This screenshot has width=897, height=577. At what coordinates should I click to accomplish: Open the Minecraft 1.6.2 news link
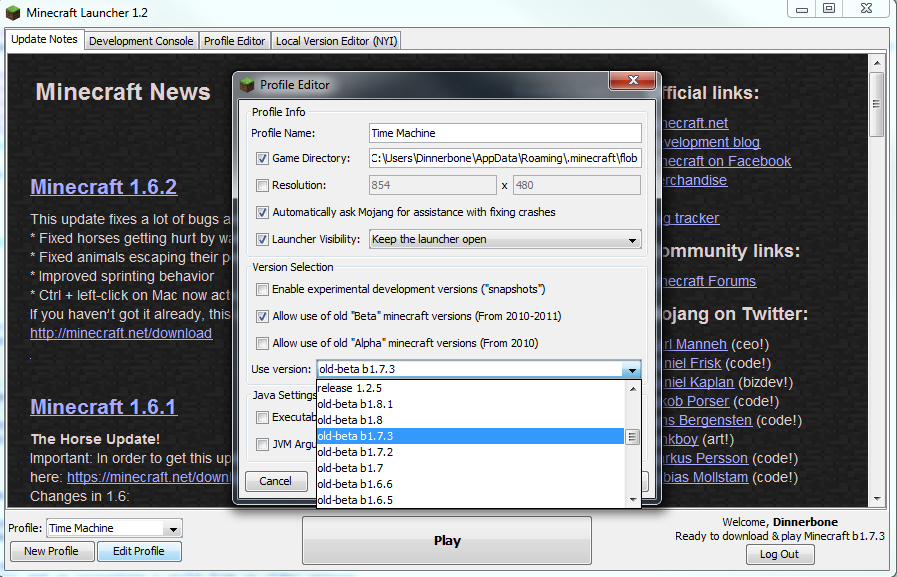[104, 187]
